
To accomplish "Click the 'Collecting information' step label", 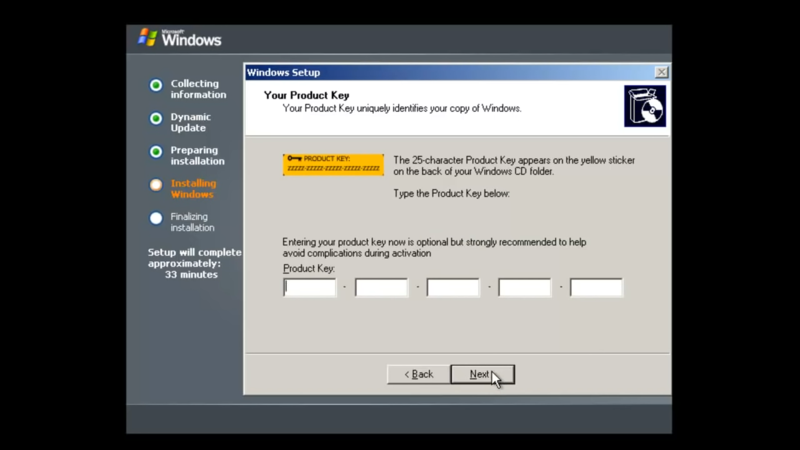I will [198, 89].
